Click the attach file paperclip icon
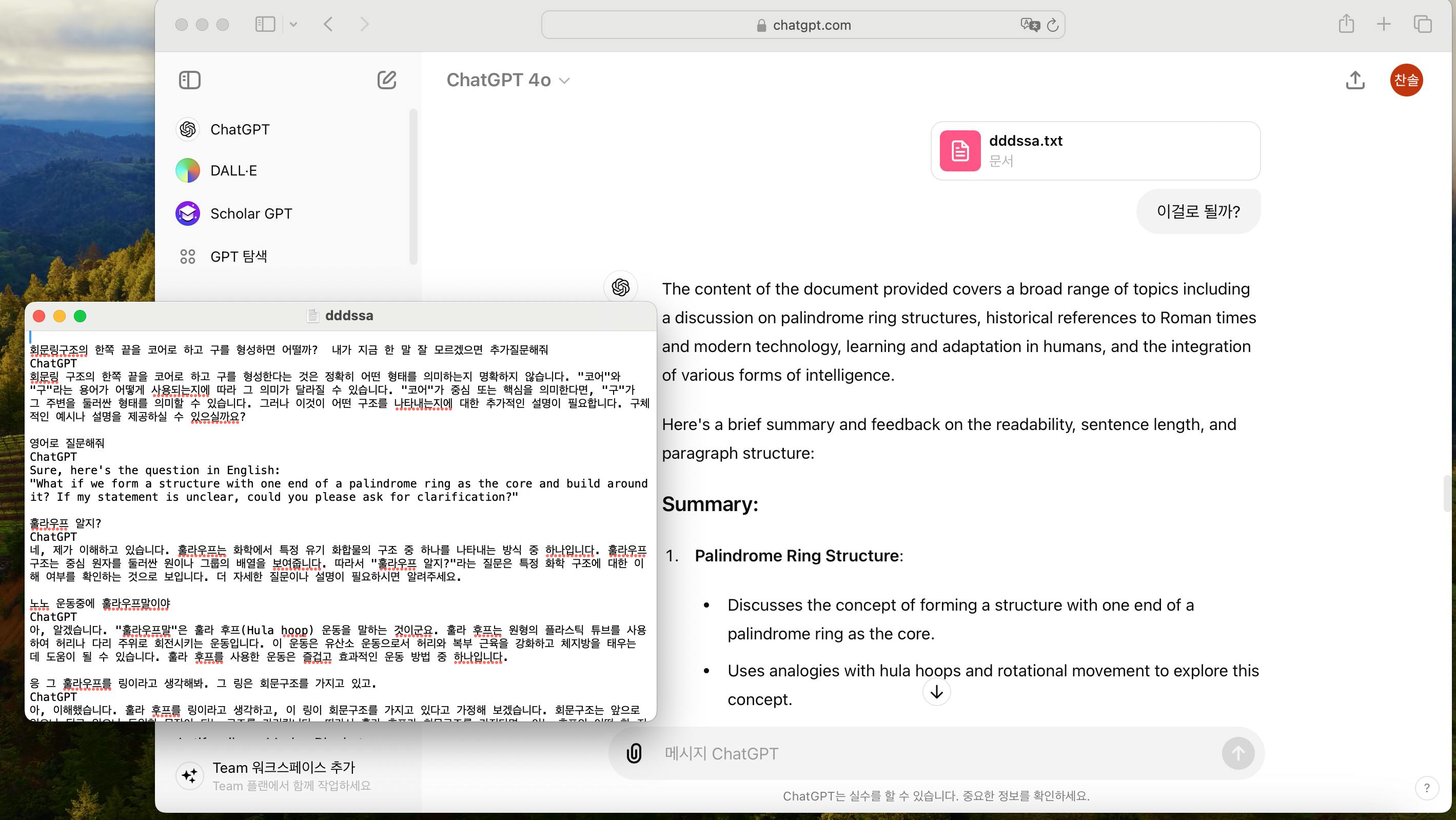1456x820 pixels. click(634, 753)
